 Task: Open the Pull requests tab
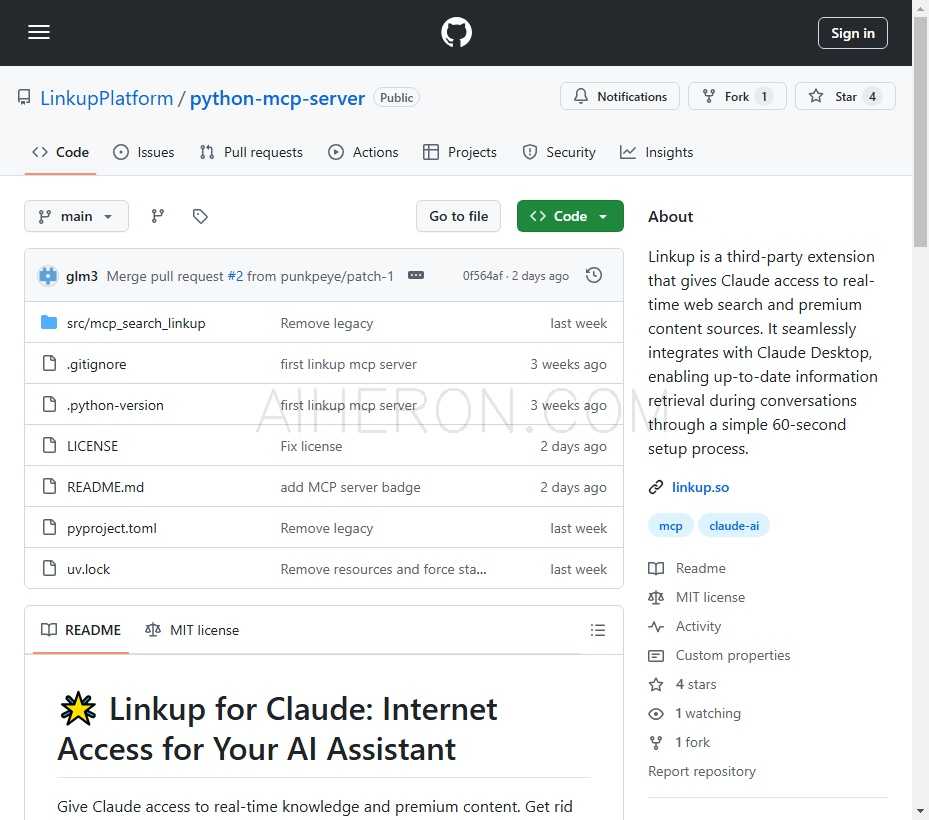[251, 152]
